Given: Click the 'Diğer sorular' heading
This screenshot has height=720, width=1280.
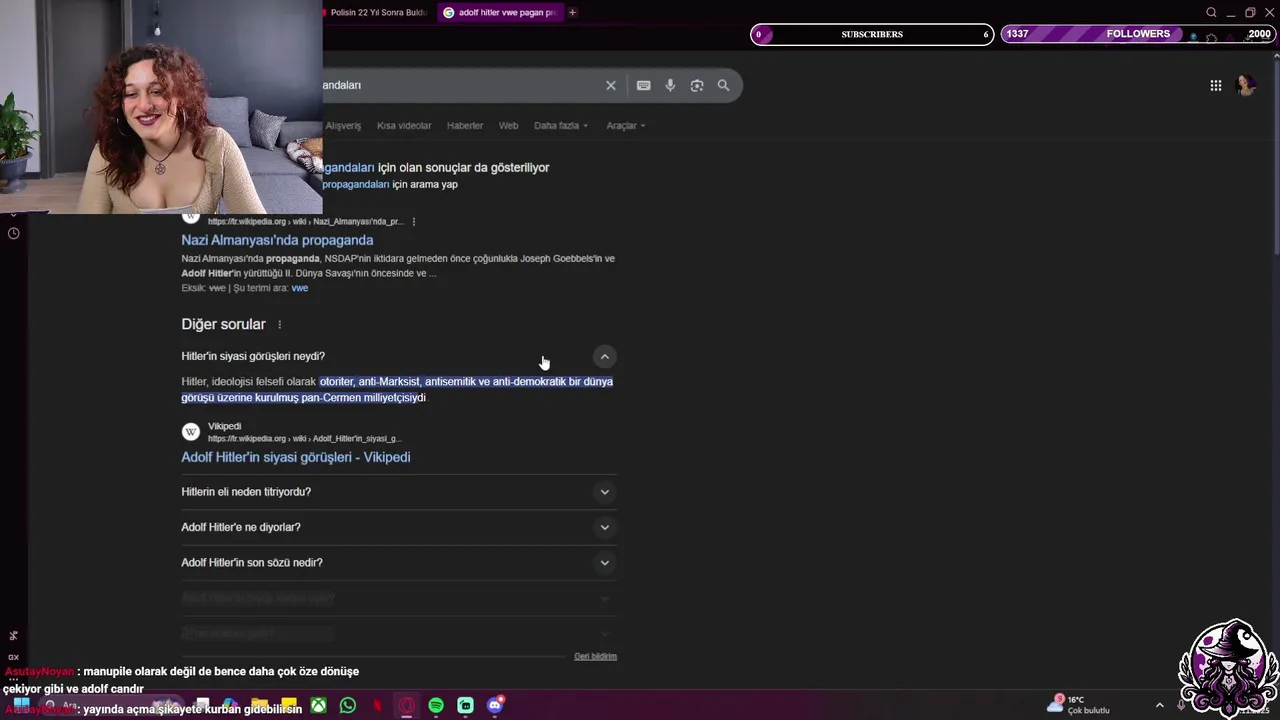Looking at the screenshot, I should click(223, 324).
